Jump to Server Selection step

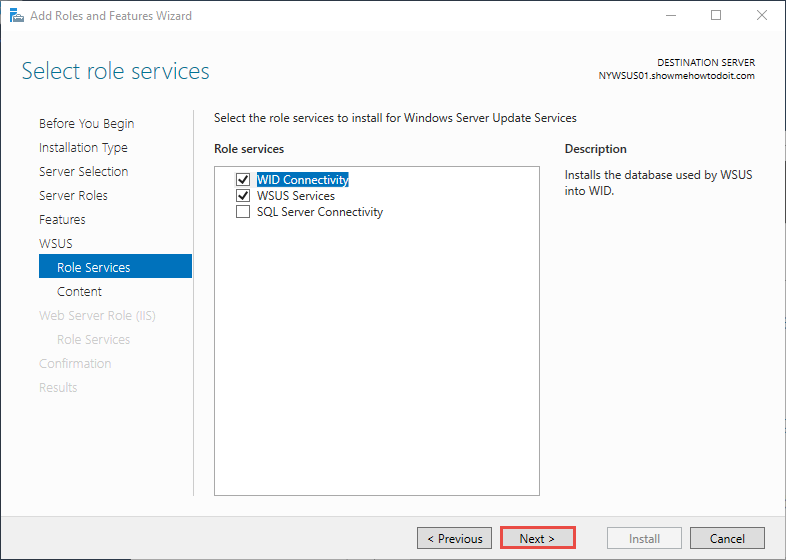pos(84,171)
